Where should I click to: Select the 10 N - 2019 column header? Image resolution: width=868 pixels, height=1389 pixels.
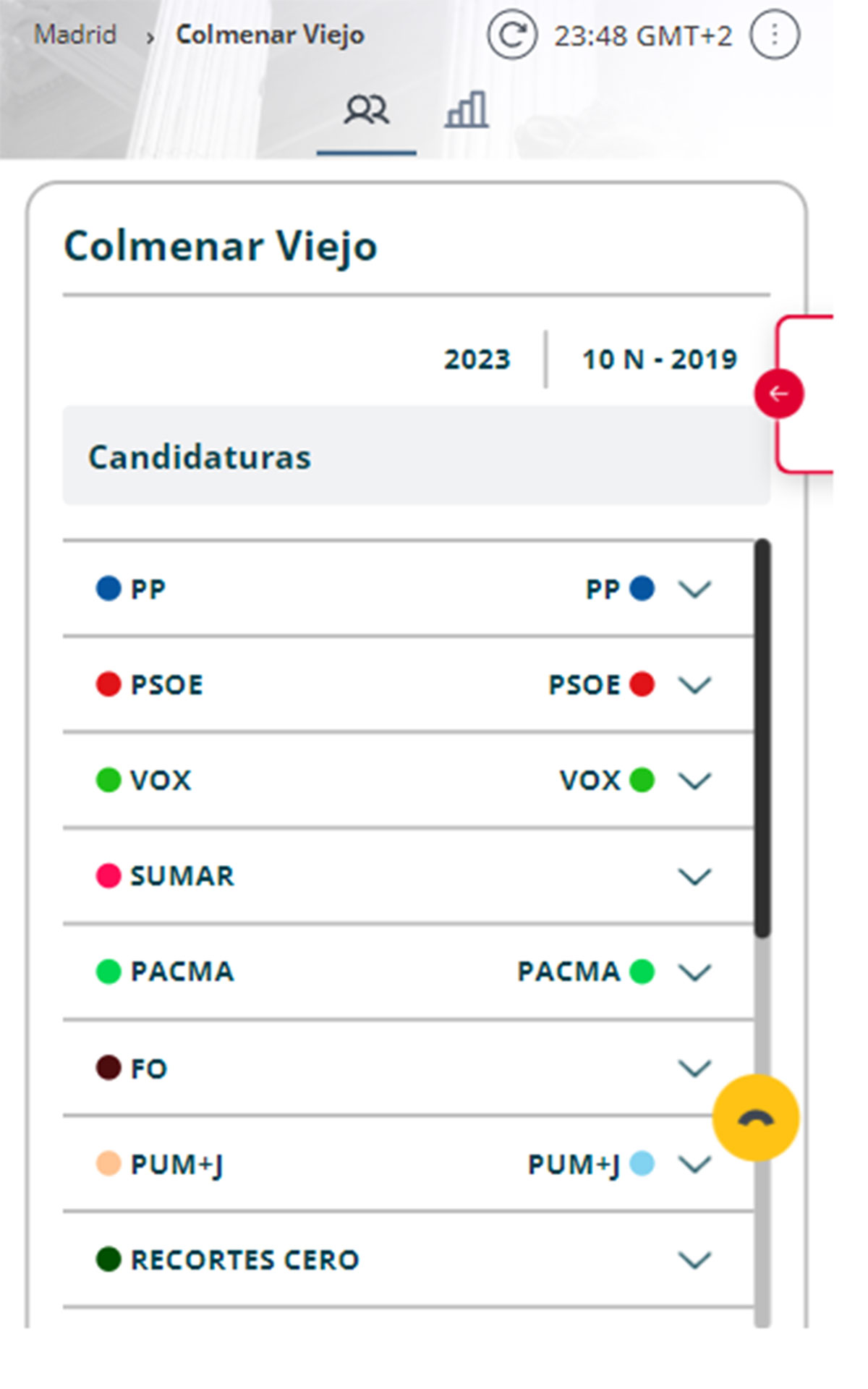659,359
